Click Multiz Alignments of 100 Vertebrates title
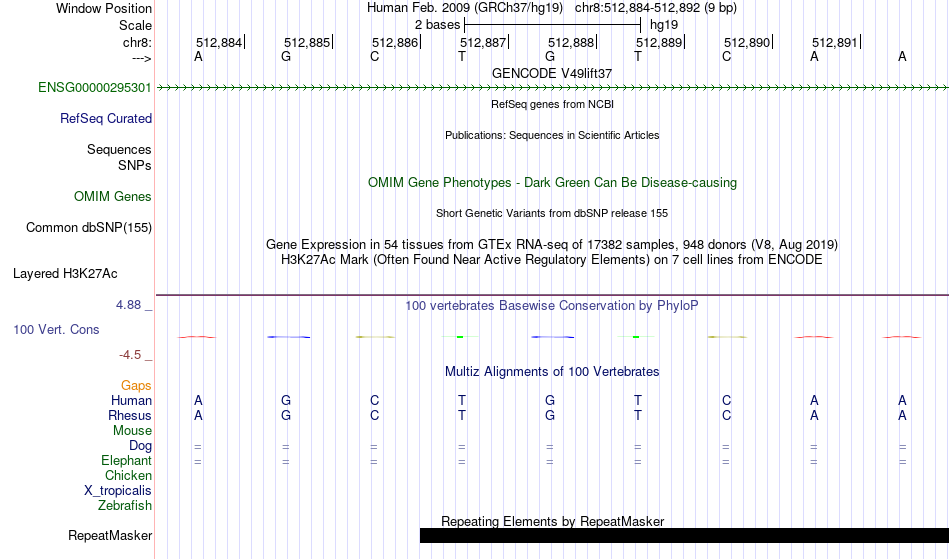 [552, 372]
